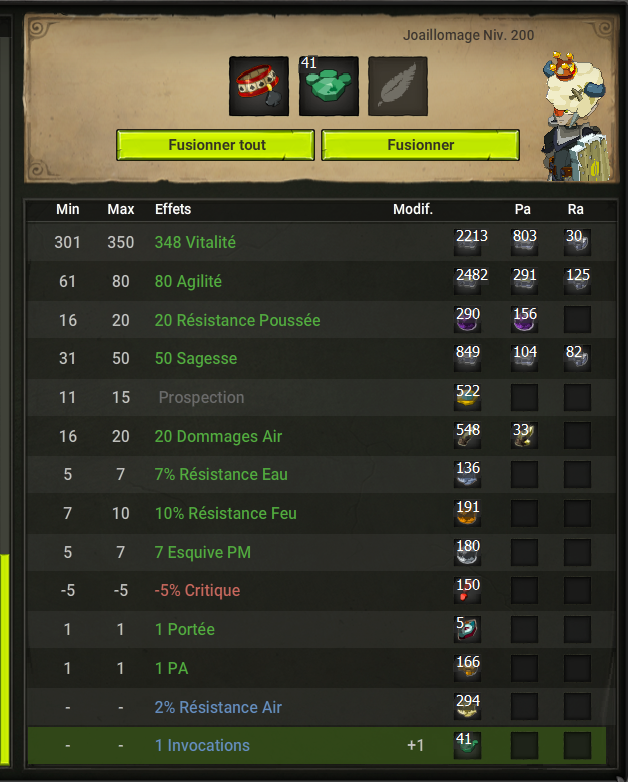Select the Vitalité rune with 2213 quantity
Screen dimensions: 628x782
coord(467,242)
